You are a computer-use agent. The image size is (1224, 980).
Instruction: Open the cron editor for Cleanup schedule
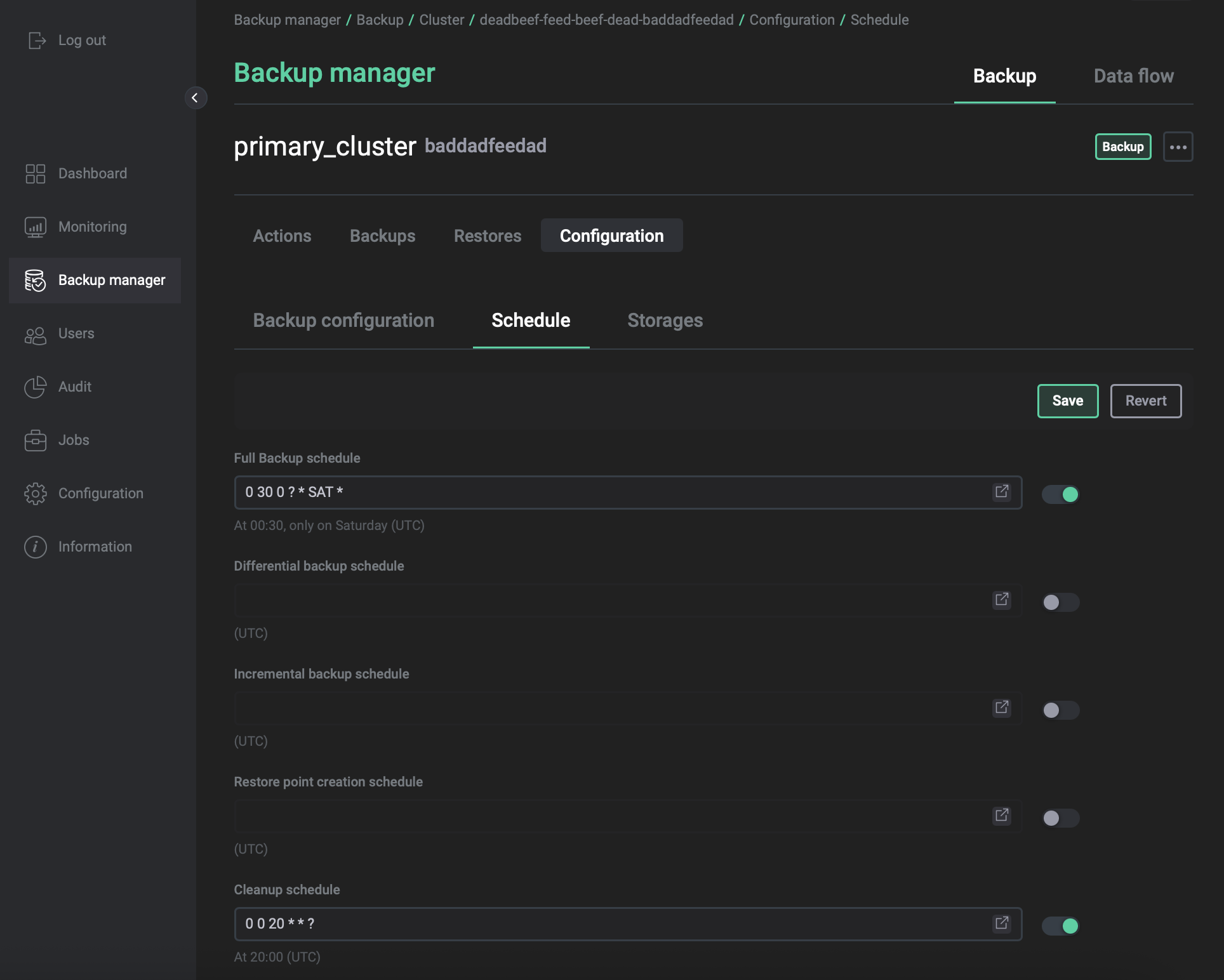point(1002,924)
